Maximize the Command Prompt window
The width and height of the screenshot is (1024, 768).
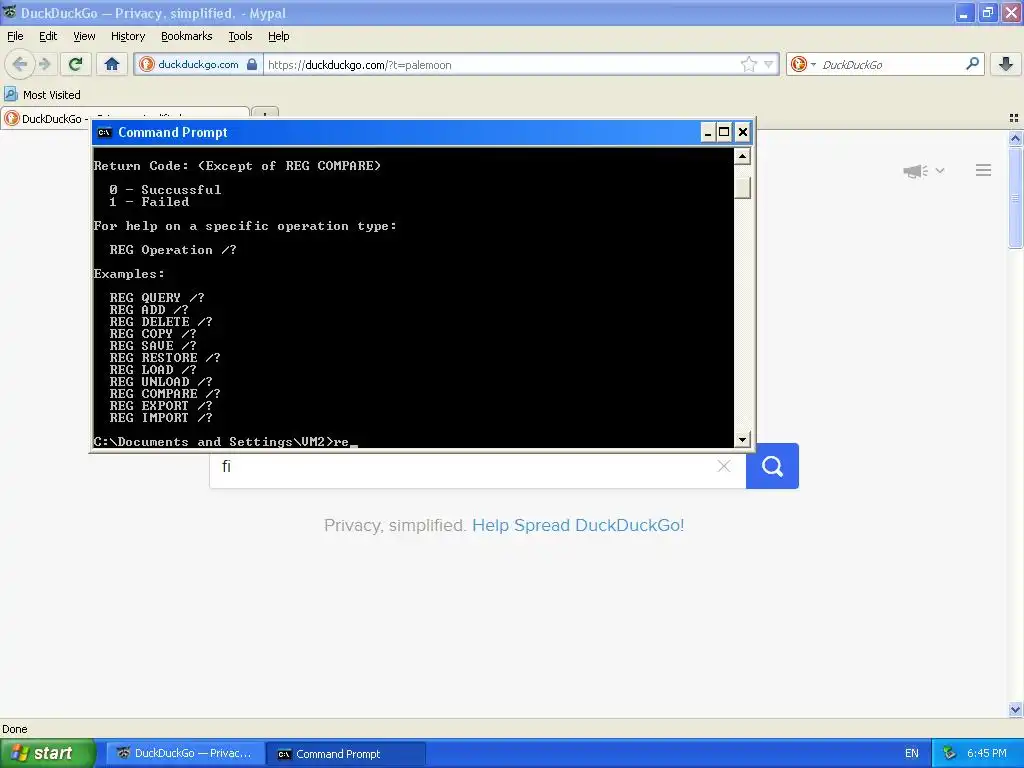tap(724, 133)
